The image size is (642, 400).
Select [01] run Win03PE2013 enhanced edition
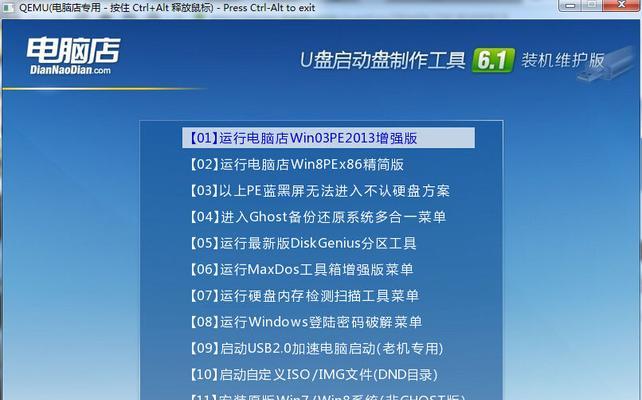tap(328, 138)
